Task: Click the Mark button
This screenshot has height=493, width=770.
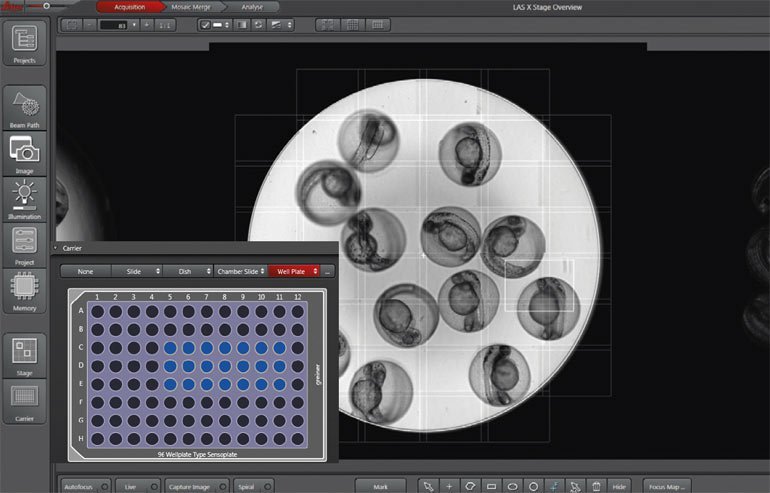Action: click(x=380, y=486)
